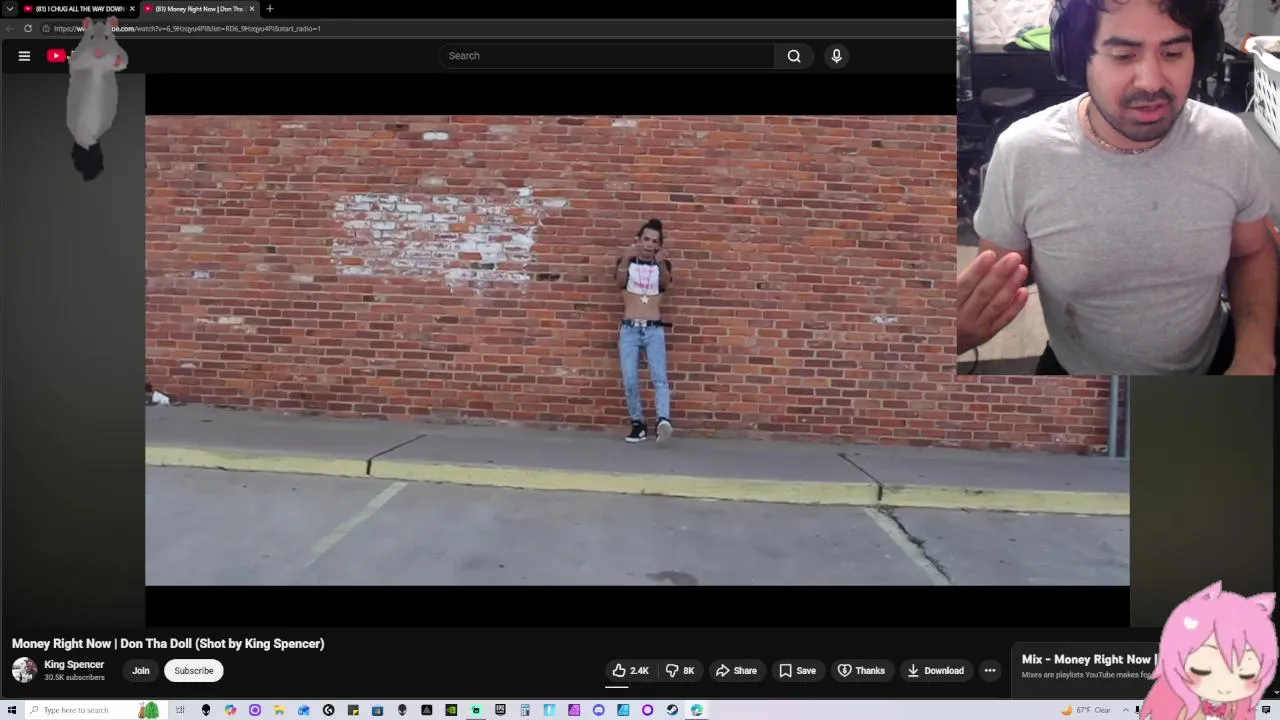Screen dimensions: 1280x720
Task: Switch to Edge browser on the taskbar
Action: coord(696,710)
